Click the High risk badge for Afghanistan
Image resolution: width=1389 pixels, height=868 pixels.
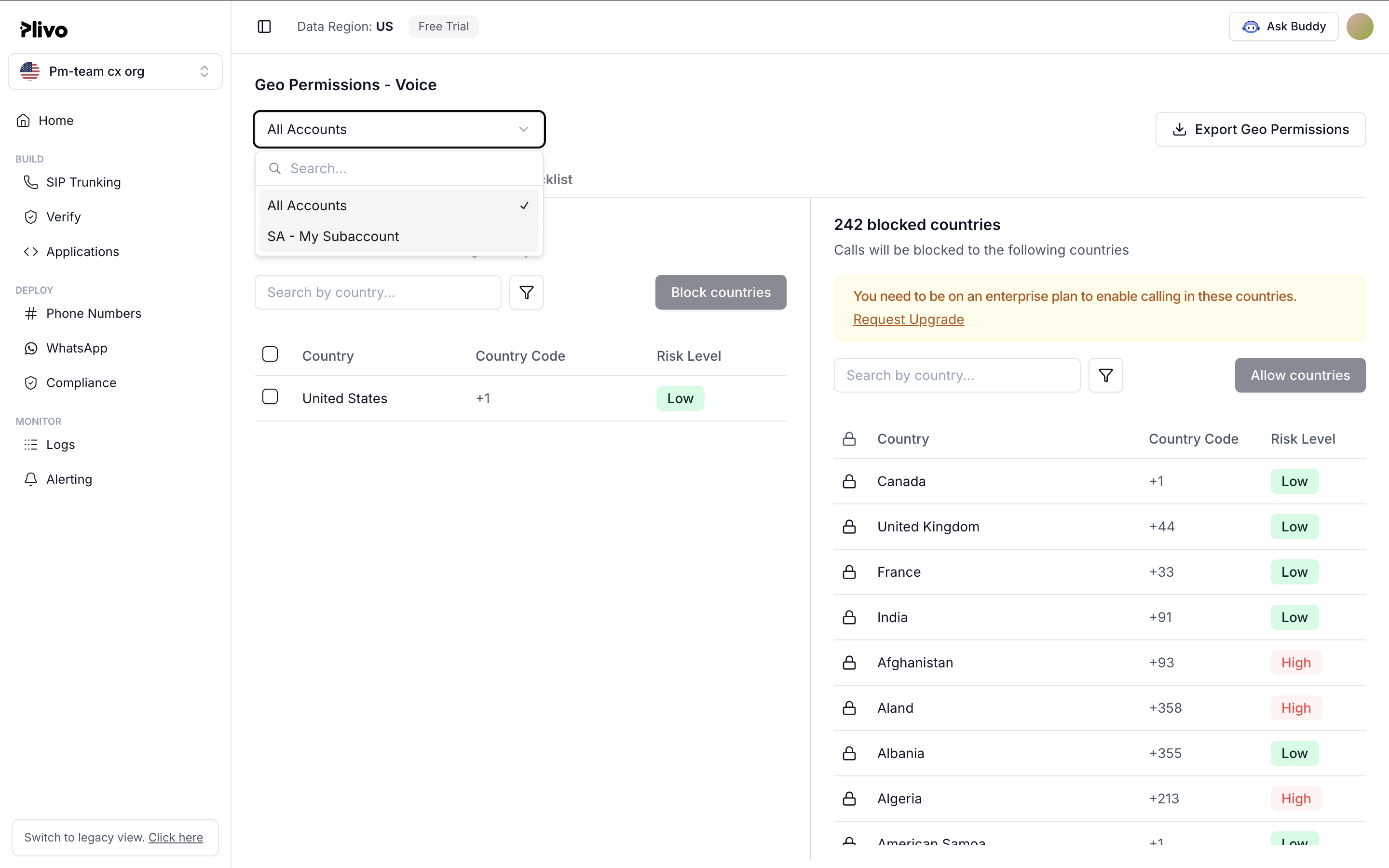click(x=1296, y=663)
